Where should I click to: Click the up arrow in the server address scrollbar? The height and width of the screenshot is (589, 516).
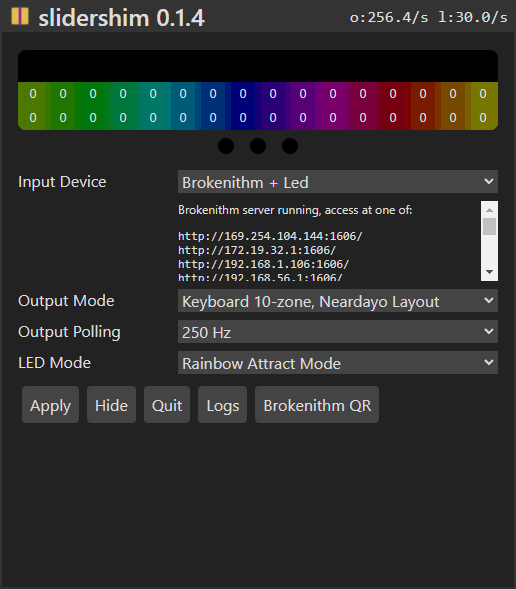[489, 210]
